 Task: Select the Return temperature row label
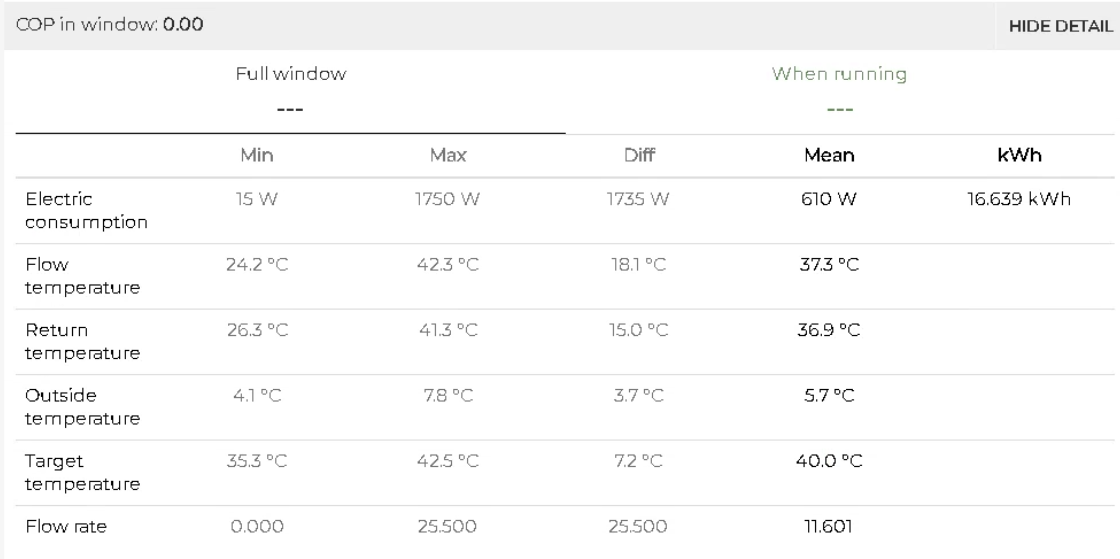82,342
